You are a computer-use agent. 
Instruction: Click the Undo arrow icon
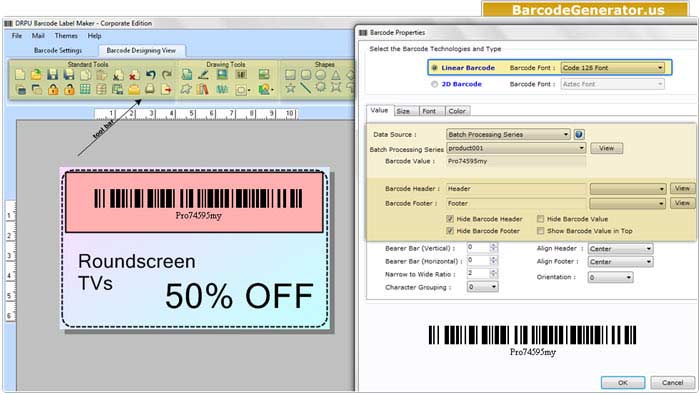[x=150, y=75]
